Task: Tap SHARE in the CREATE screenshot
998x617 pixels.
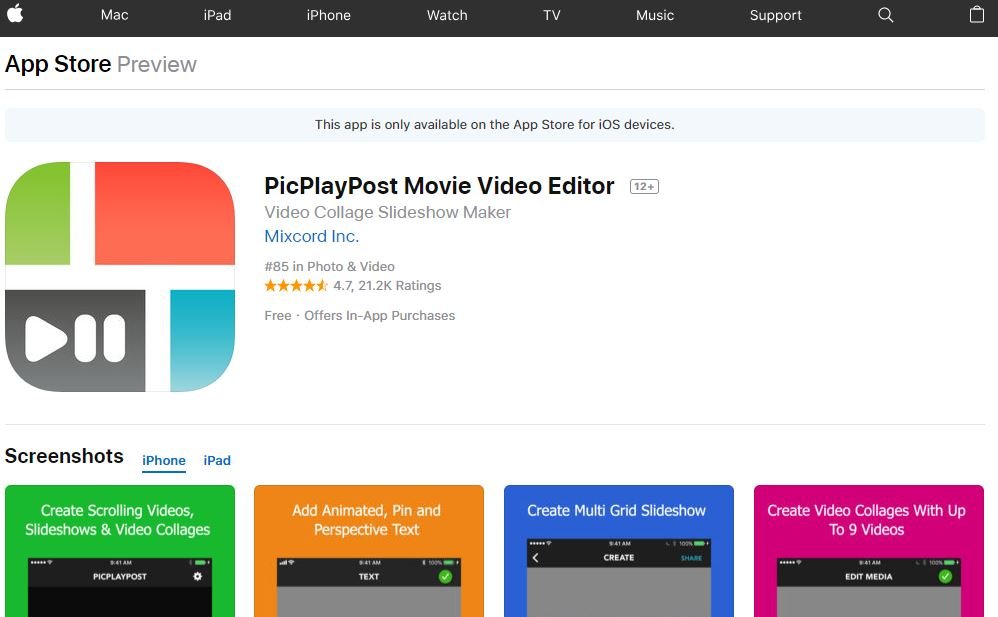Action: (x=691, y=558)
